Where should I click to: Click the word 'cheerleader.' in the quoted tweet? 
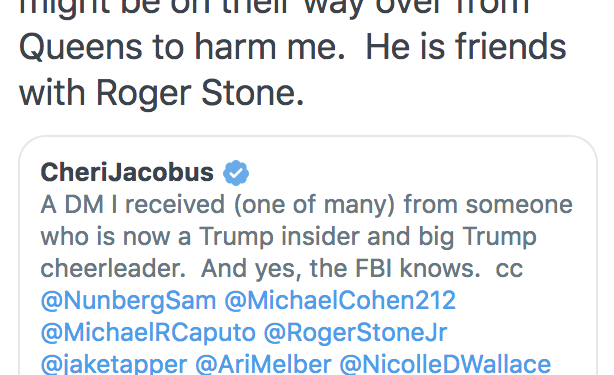[113, 269]
